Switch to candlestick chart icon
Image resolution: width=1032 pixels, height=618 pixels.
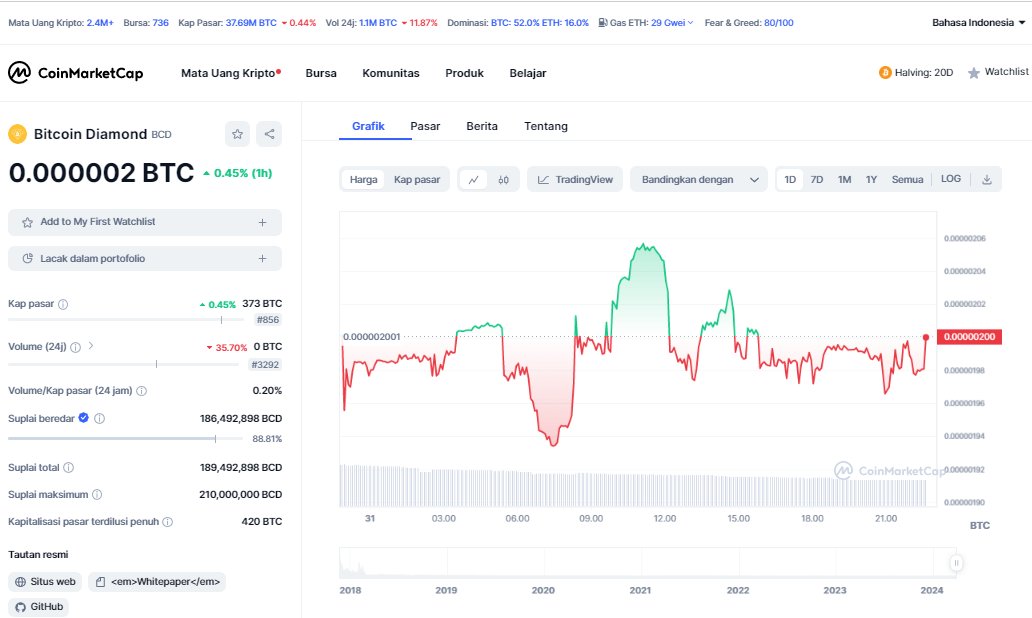pos(503,180)
